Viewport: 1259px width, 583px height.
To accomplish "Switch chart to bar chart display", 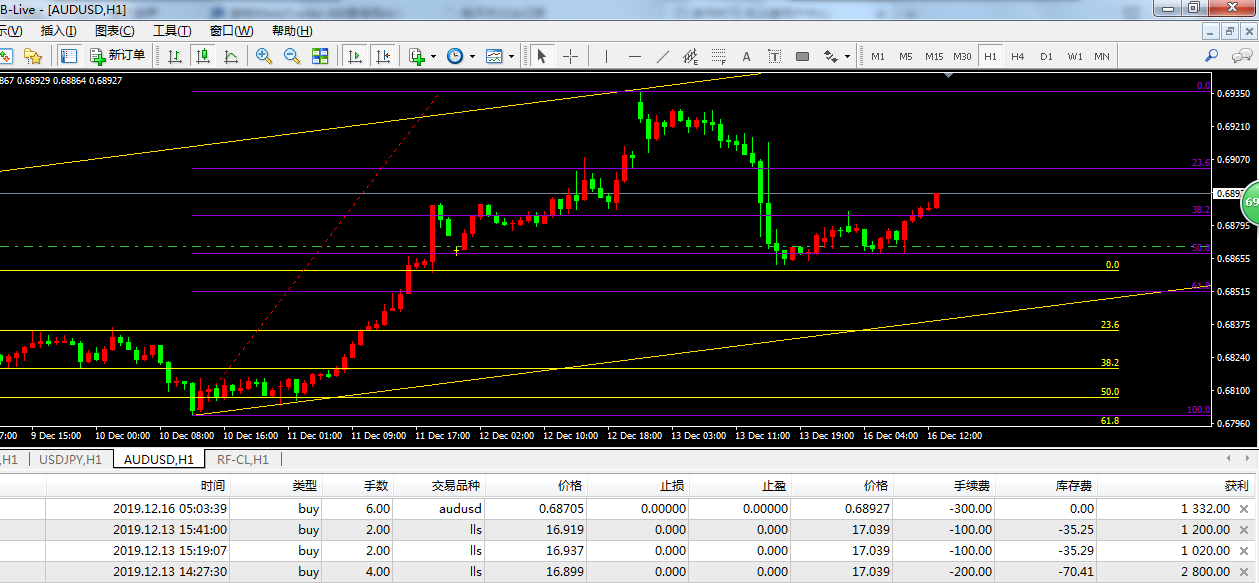I will (175, 56).
